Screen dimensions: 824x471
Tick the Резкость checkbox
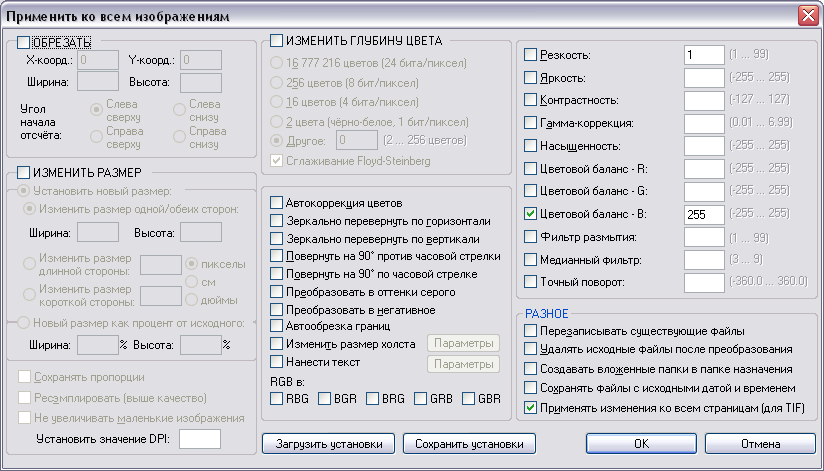click(x=531, y=55)
